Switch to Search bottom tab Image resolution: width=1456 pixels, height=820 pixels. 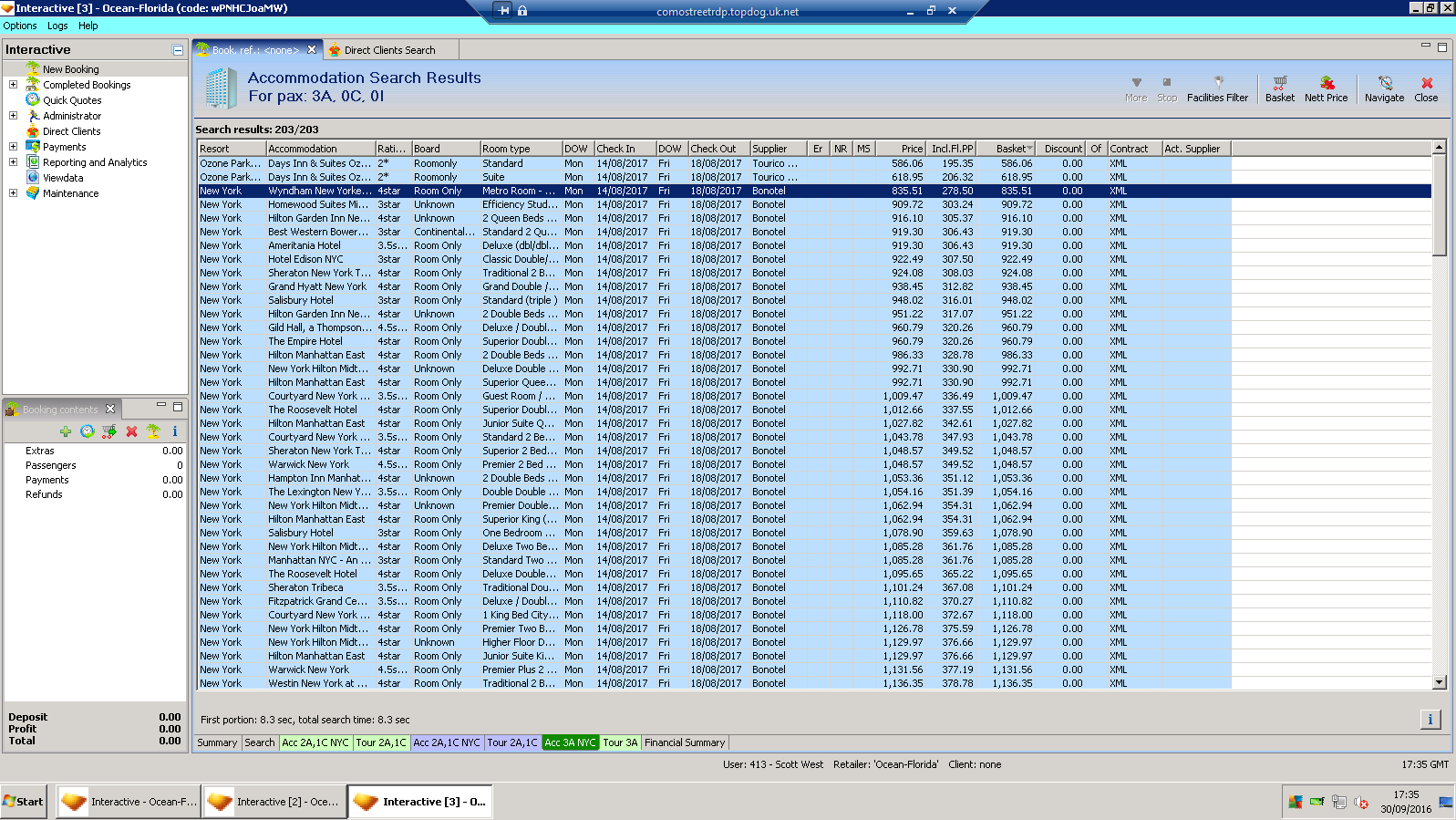tap(260, 742)
